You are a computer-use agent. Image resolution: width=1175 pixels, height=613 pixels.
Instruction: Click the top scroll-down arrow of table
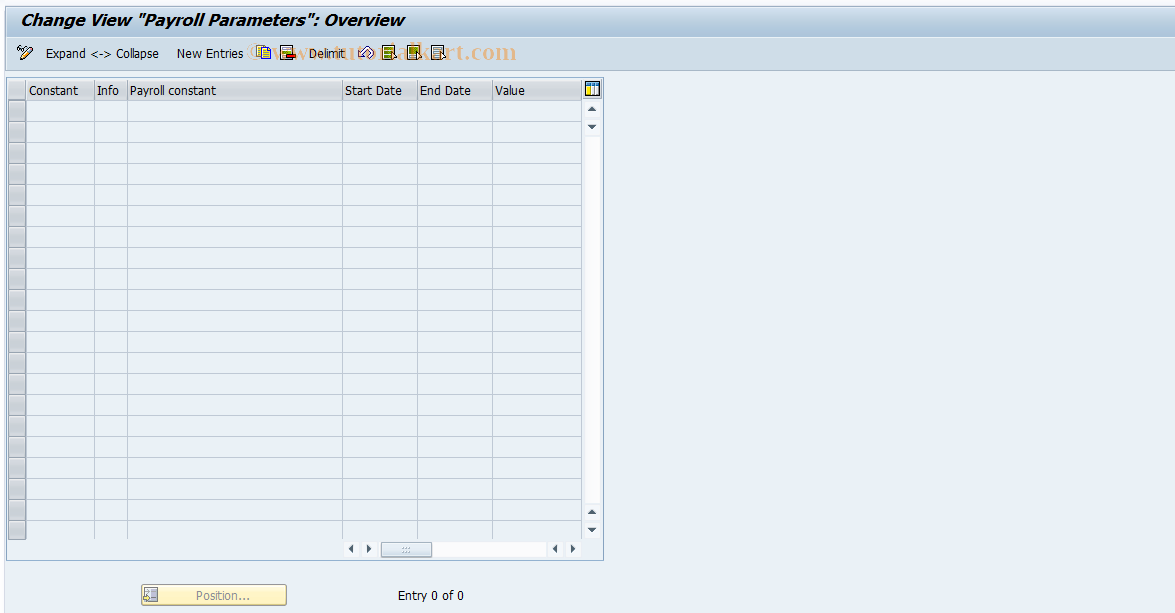592,127
